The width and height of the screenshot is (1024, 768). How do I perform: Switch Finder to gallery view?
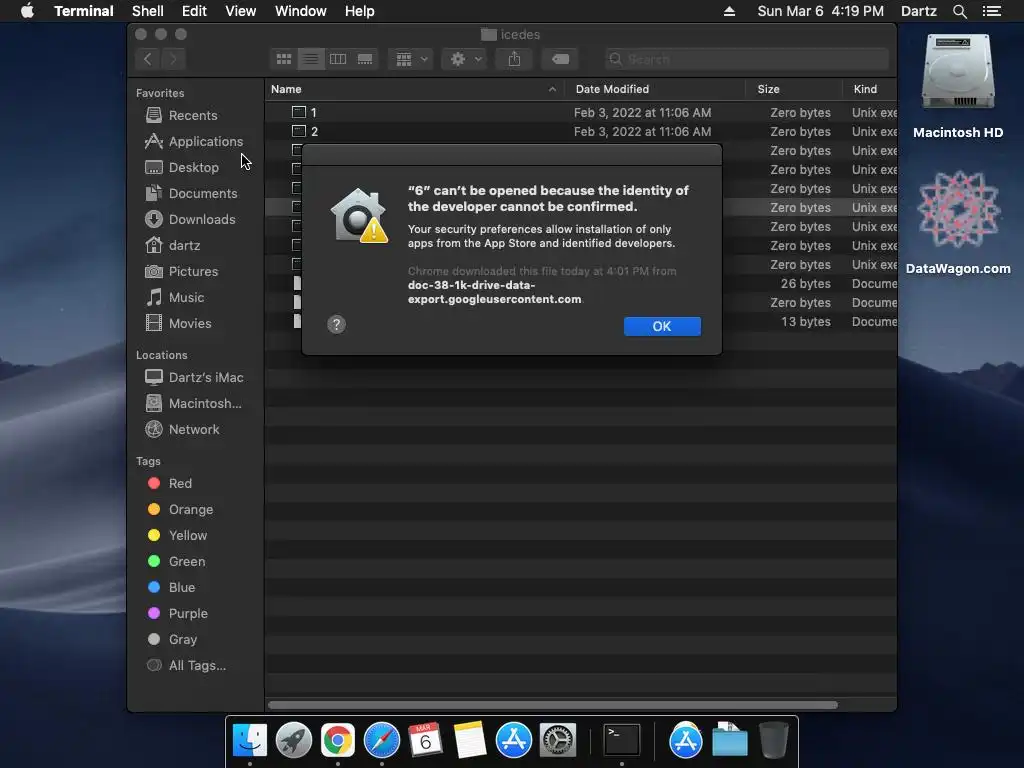click(365, 59)
